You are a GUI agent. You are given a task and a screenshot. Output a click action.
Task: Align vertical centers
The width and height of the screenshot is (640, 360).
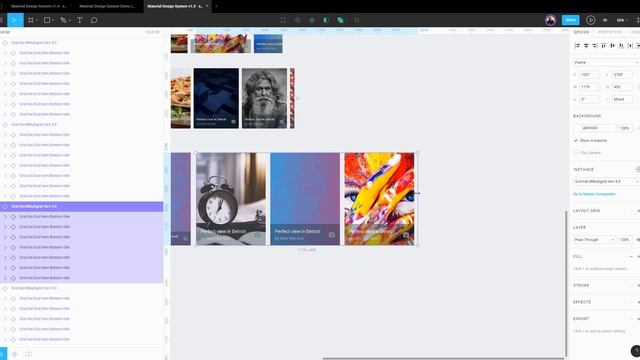(612, 46)
